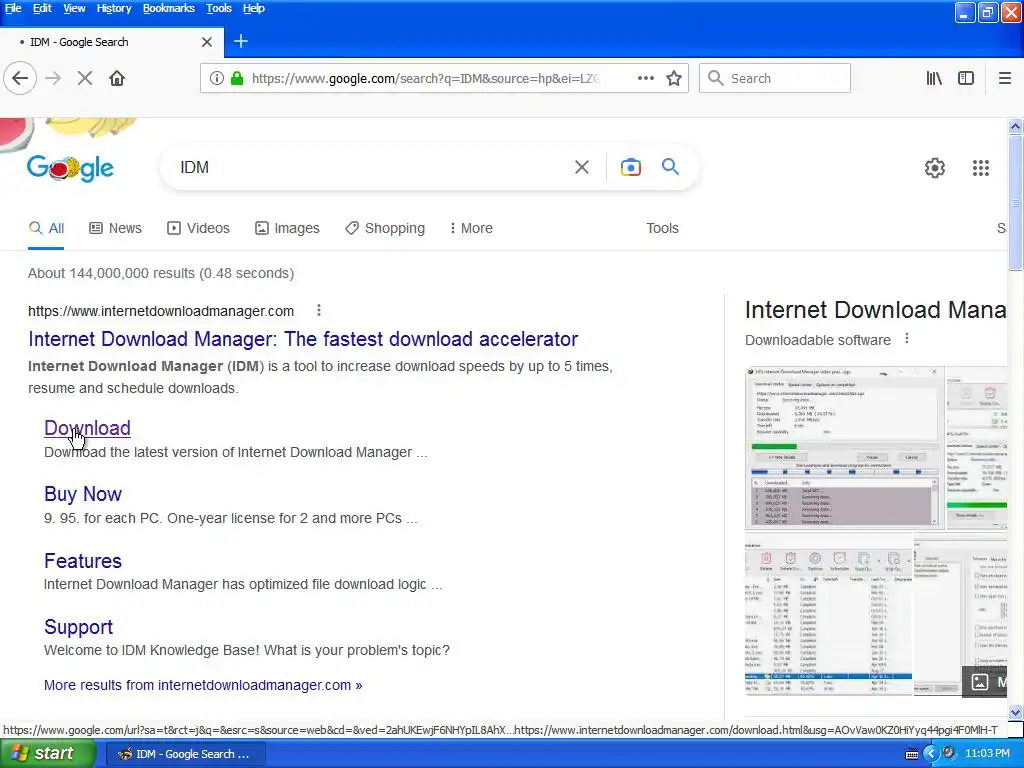
Task: Stop page loading with the X button
Action: tap(85, 78)
